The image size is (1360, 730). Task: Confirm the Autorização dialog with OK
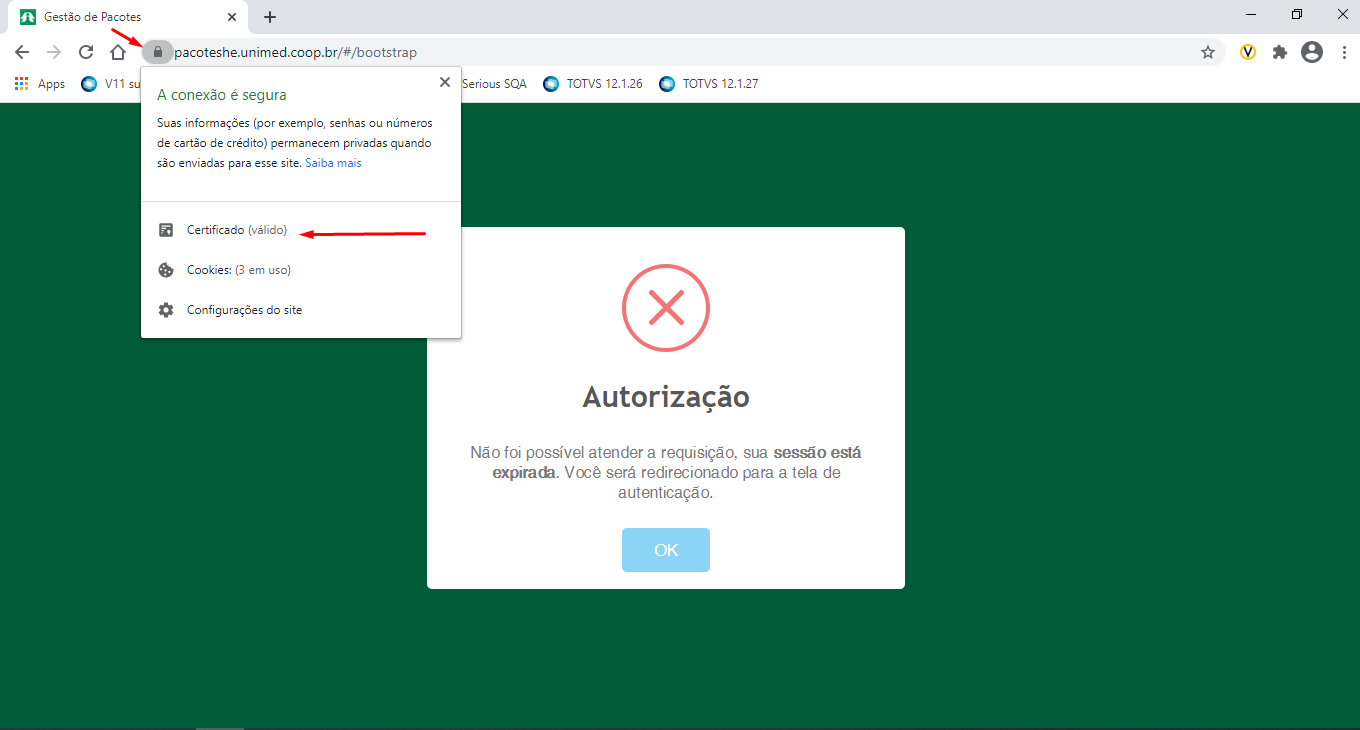pos(666,550)
